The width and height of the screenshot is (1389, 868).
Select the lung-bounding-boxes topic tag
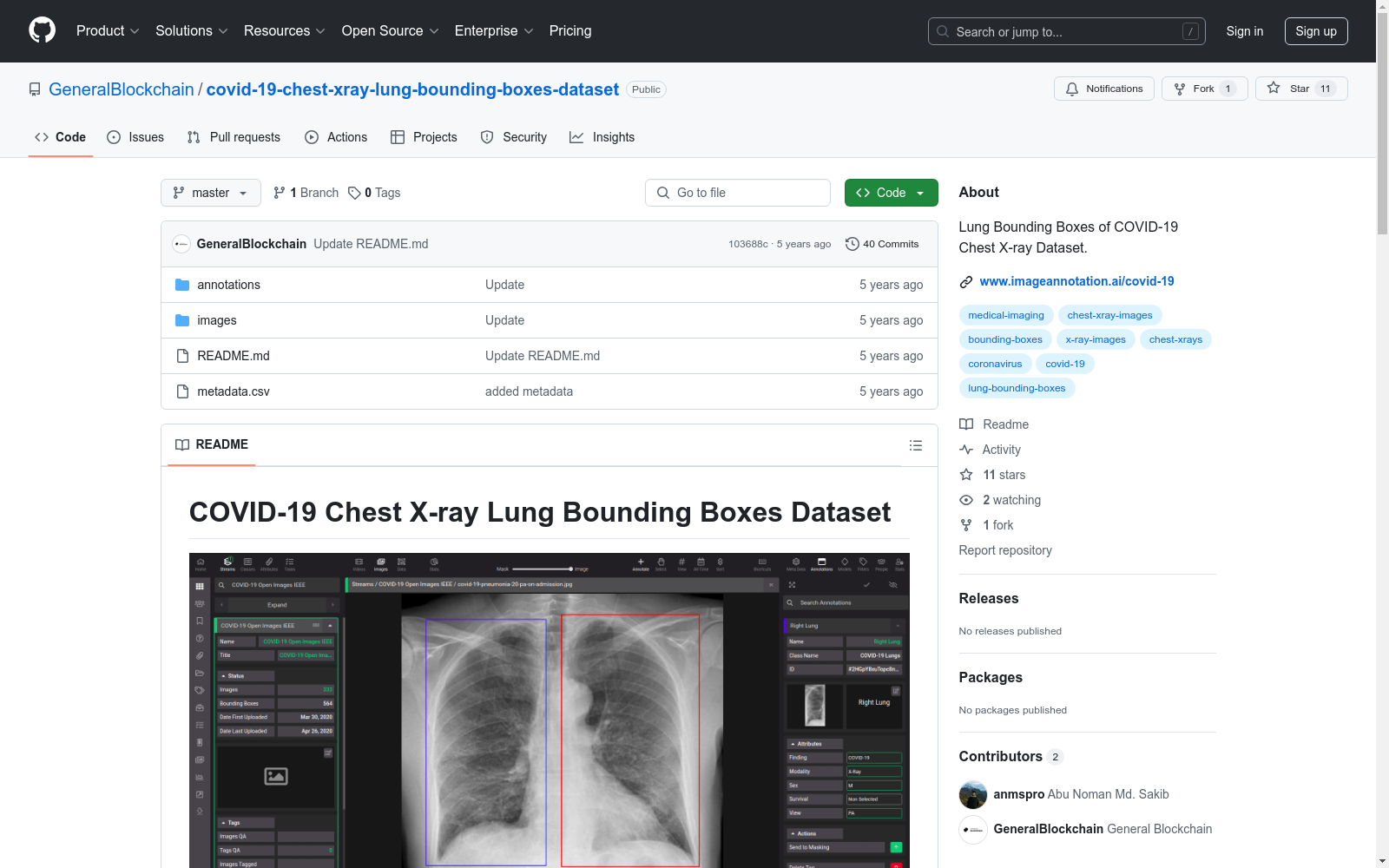1017,388
